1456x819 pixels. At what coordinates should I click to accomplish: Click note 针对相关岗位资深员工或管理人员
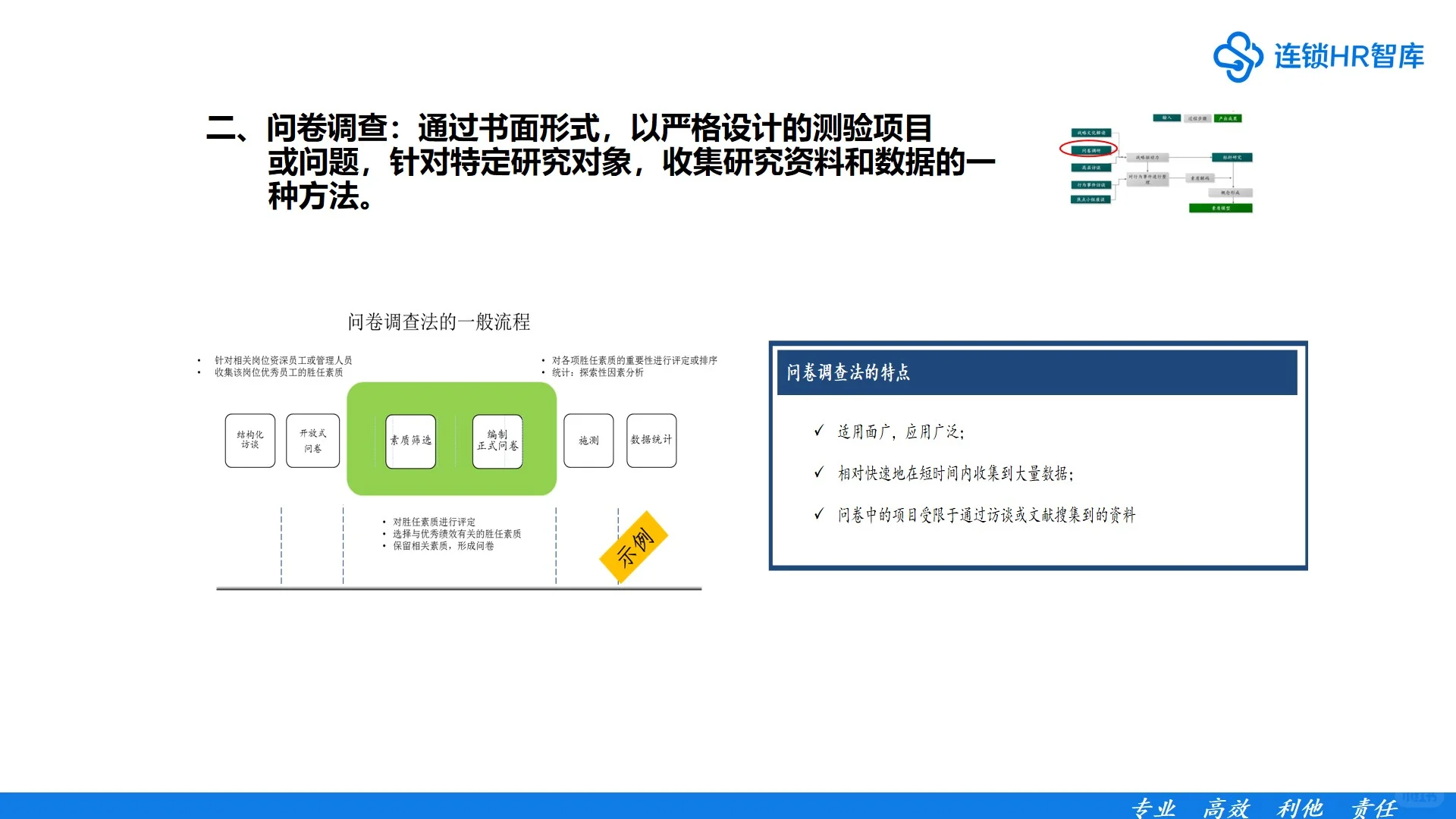(283, 360)
